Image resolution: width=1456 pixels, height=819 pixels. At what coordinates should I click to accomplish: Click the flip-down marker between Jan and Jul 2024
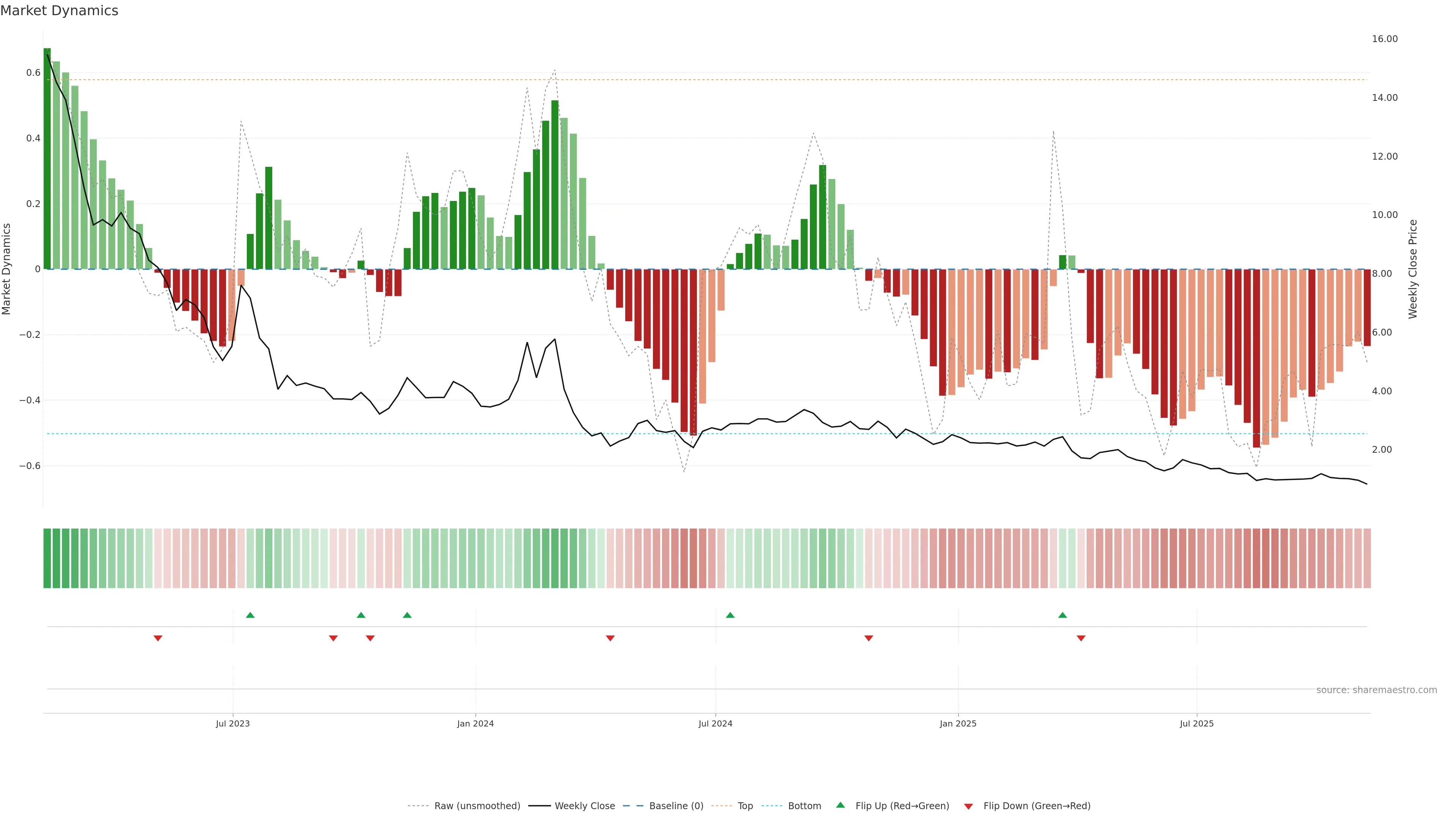(x=610, y=638)
